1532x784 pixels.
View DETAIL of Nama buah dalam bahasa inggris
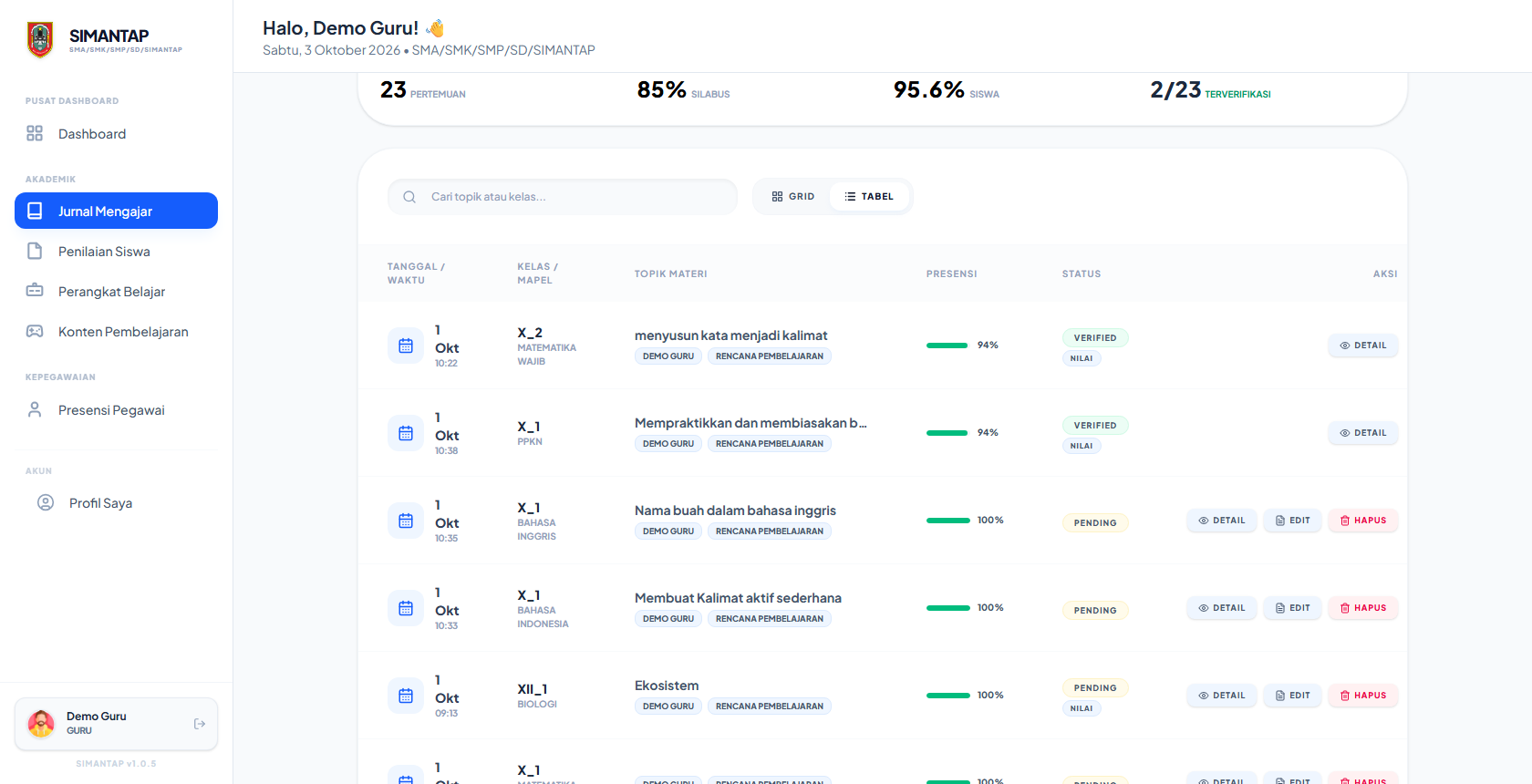1222,521
